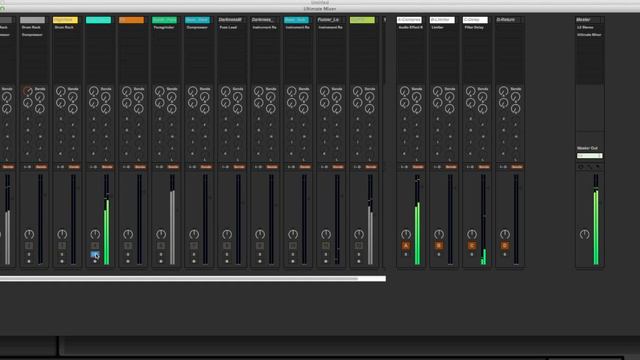Arm the orange track using its lower dot
The image size is (640, 360).
click(128, 261)
